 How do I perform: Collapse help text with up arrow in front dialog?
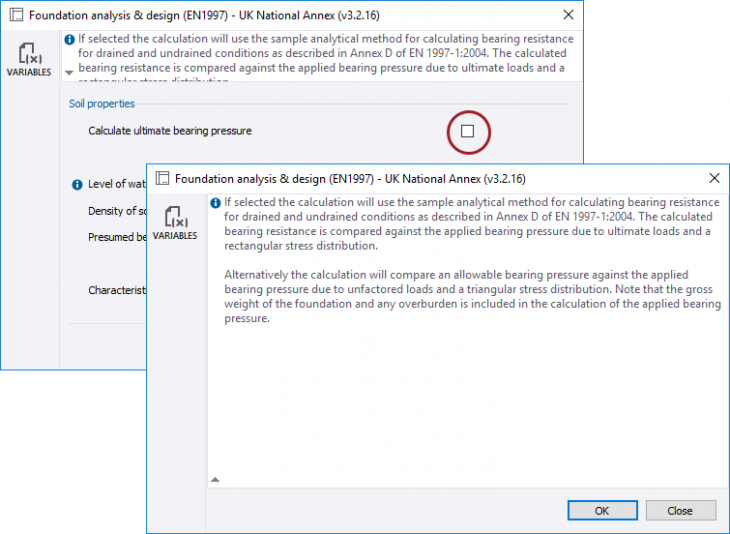(x=215, y=480)
